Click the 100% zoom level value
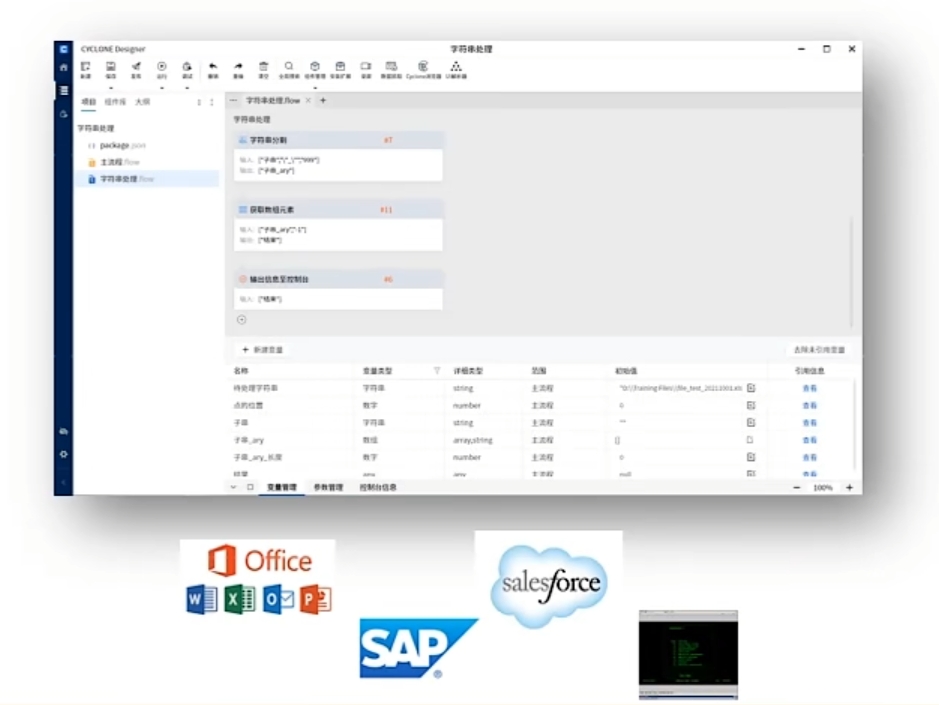Screen dimensions: 939x705 point(823,488)
